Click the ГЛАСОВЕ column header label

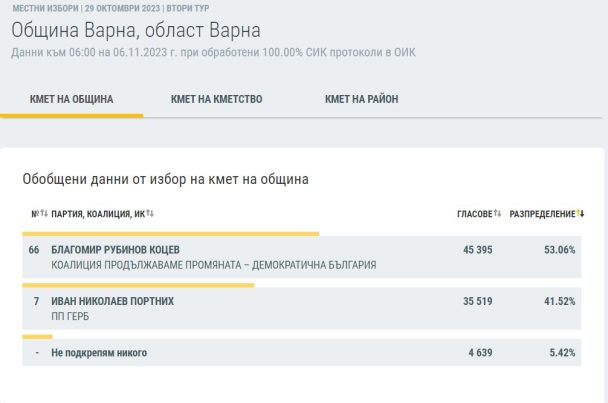tap(474, 214)
